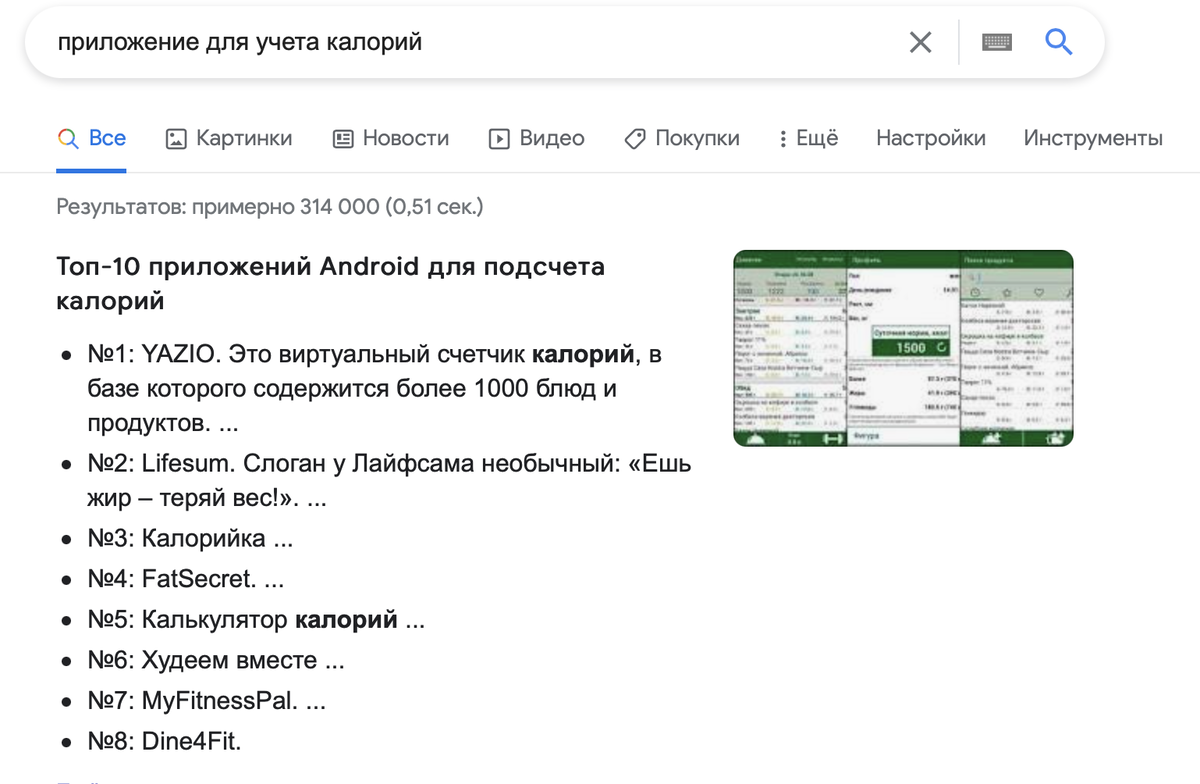This screenshot has height=784, width=1200.
Task: Click the №6: Худеем вместе entry
Action: coord(216,660)
